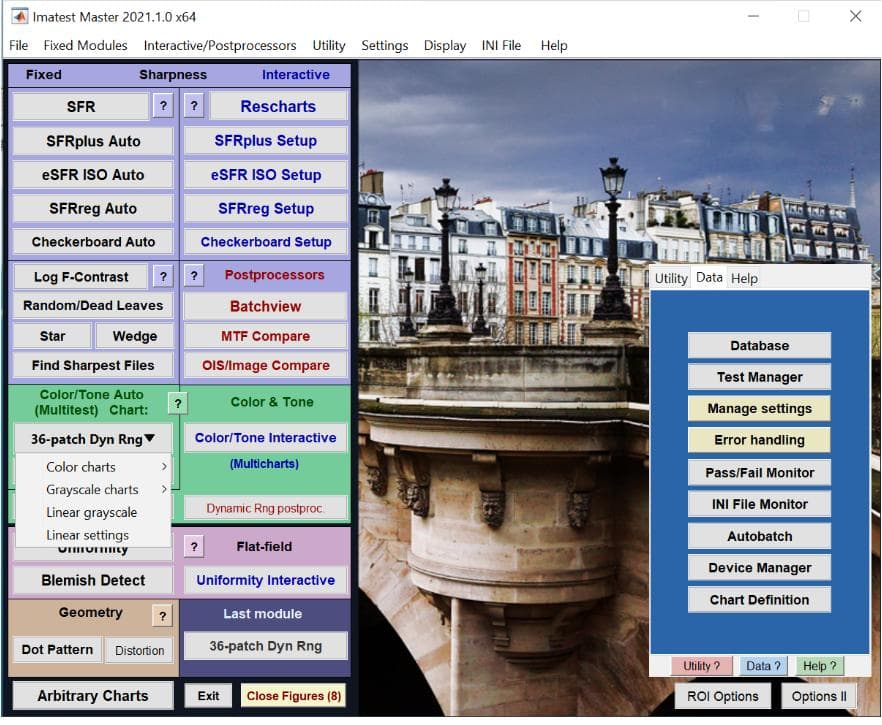882x725 pixels.
Task: Switch to the Help tab in side panel
Action: pyautogui.click(x=744, y=278)
